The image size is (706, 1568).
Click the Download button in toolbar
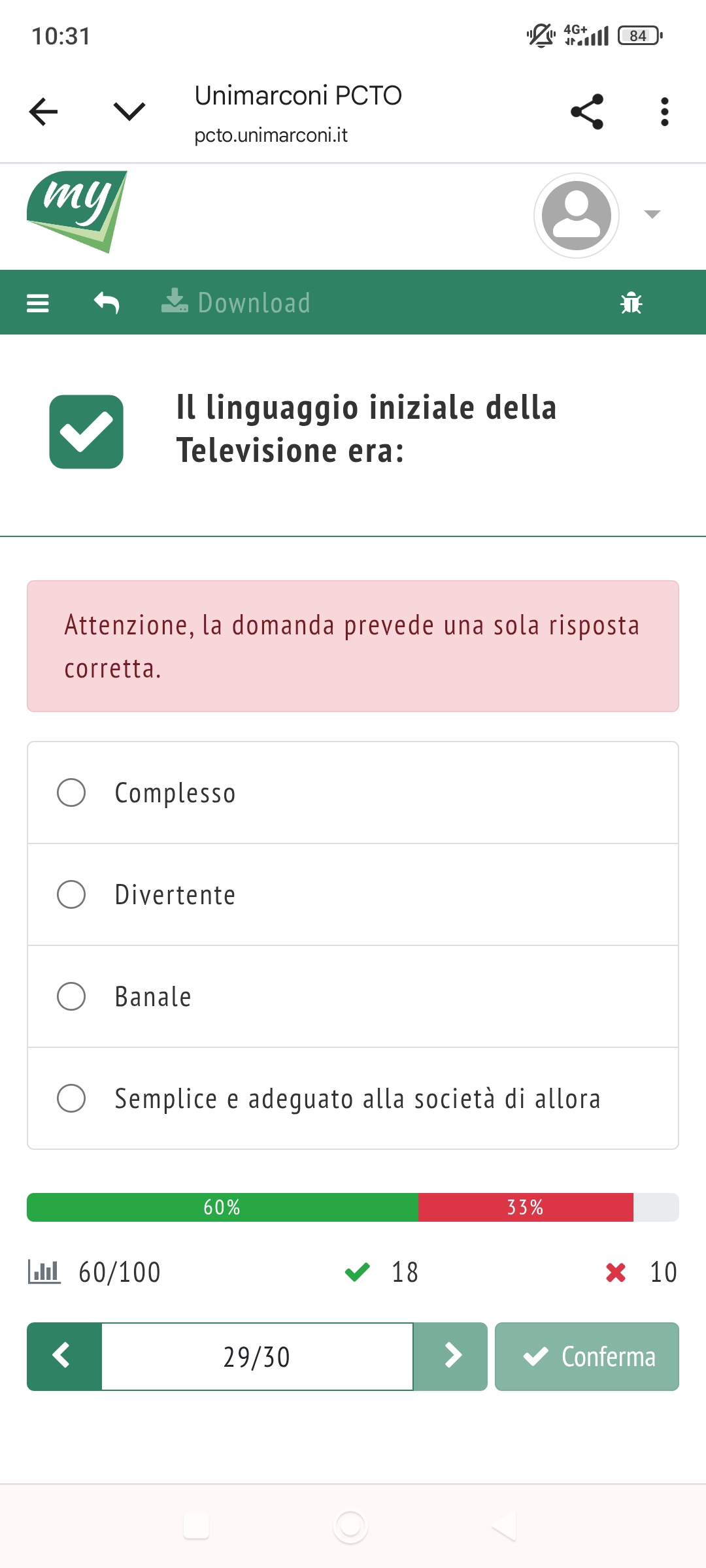point(236,303)
